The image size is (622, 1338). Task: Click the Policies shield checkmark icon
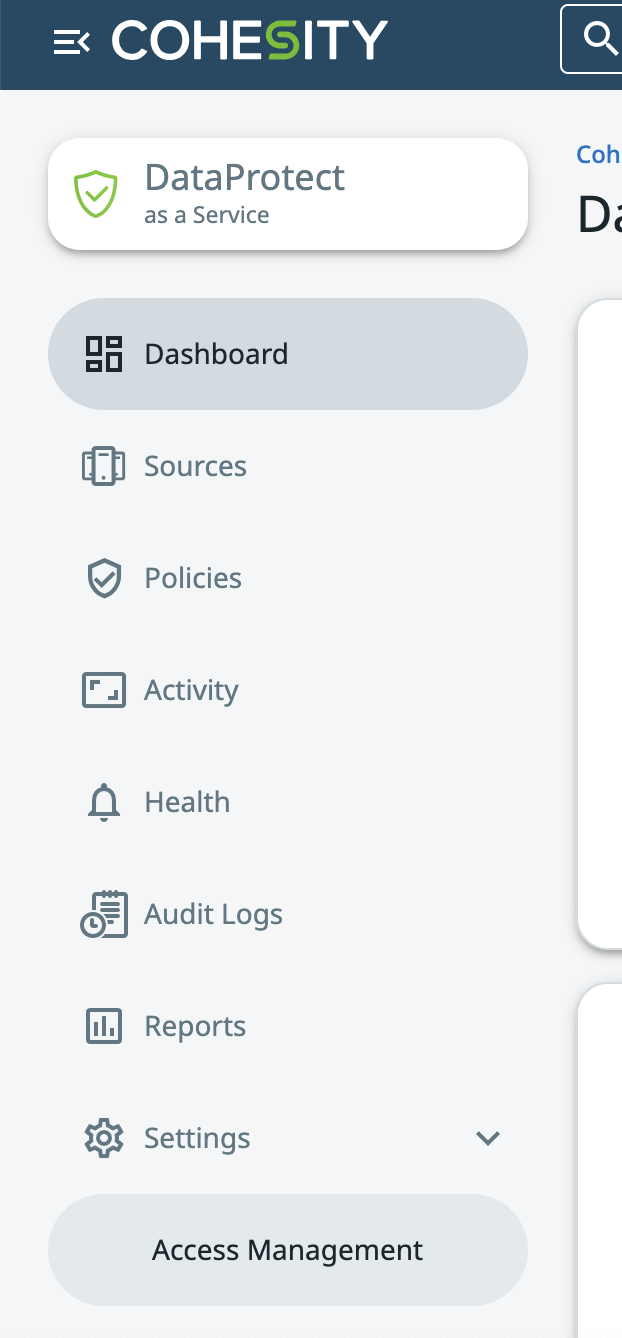[104, 578]
